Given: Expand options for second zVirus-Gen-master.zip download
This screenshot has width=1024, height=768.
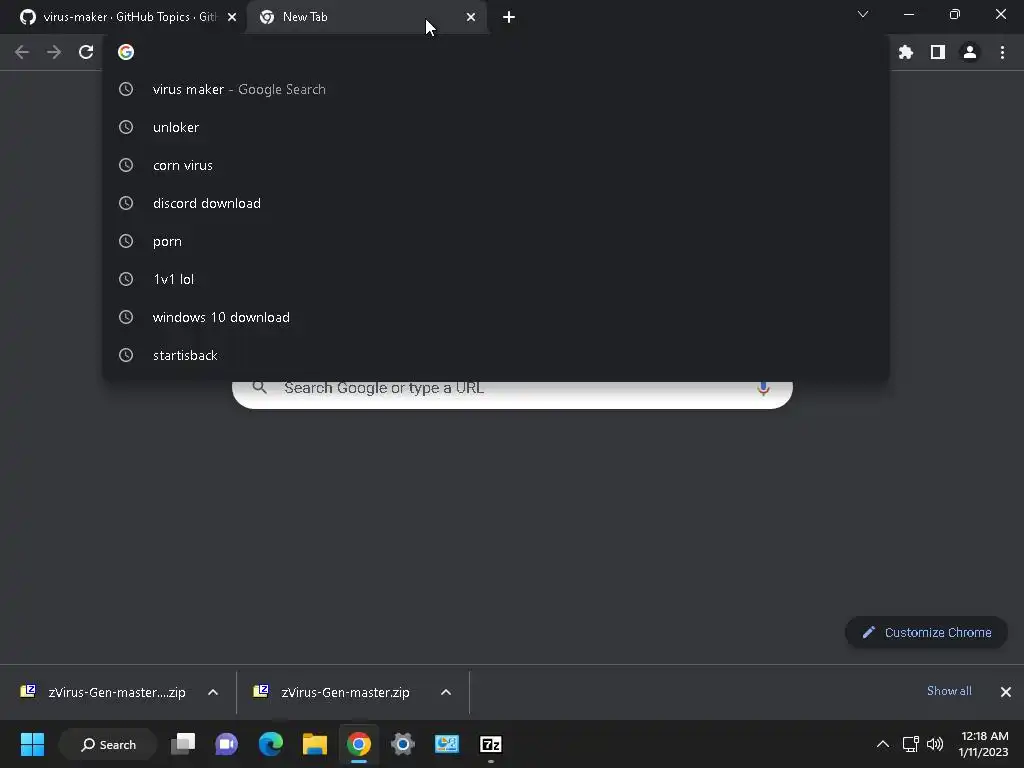Looking at the screenshot, I should click(446, 692).
